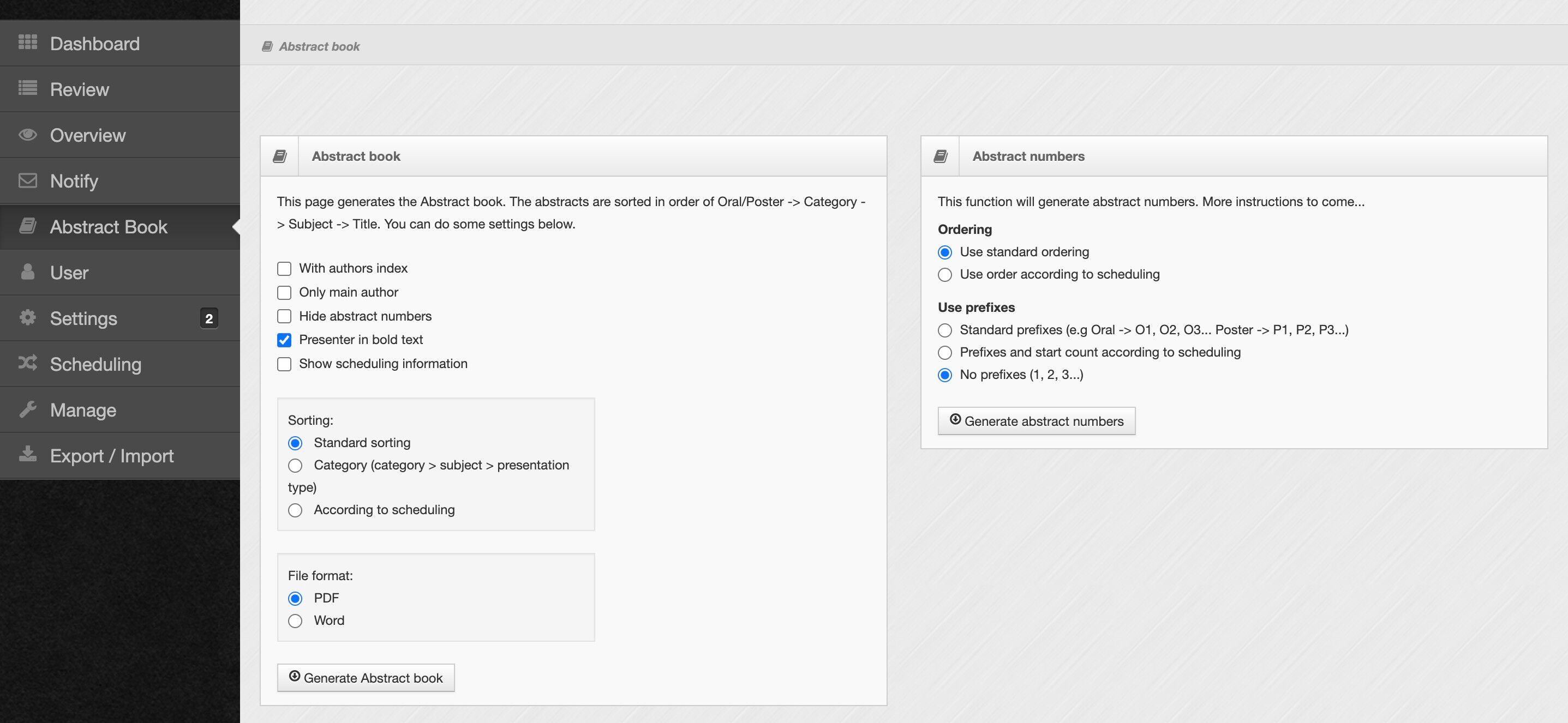This screenshot has height=723, width=1568.
Task: Click the Scheduling shuffle icon
Action: 27,363
